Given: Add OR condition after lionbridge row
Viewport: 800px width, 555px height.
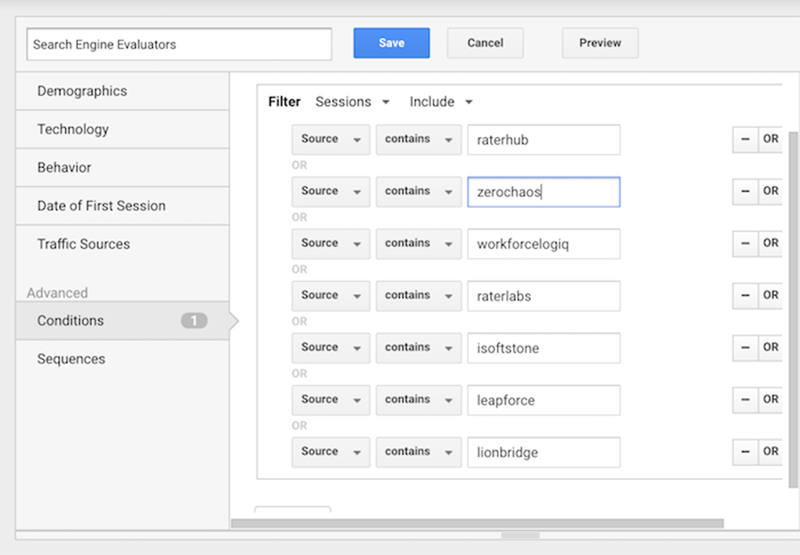Looking at the screenshot, I should tap(770, 451).
